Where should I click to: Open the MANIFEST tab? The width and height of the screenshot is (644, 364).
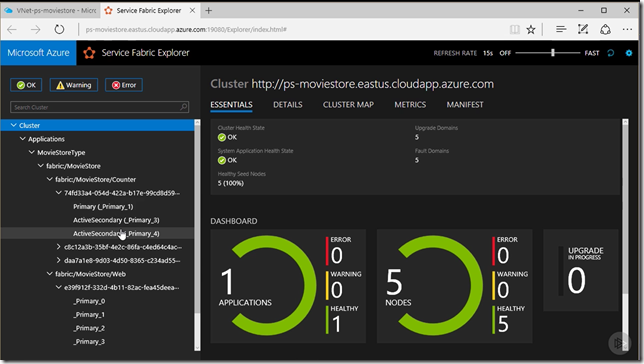[x=465, y=105]
